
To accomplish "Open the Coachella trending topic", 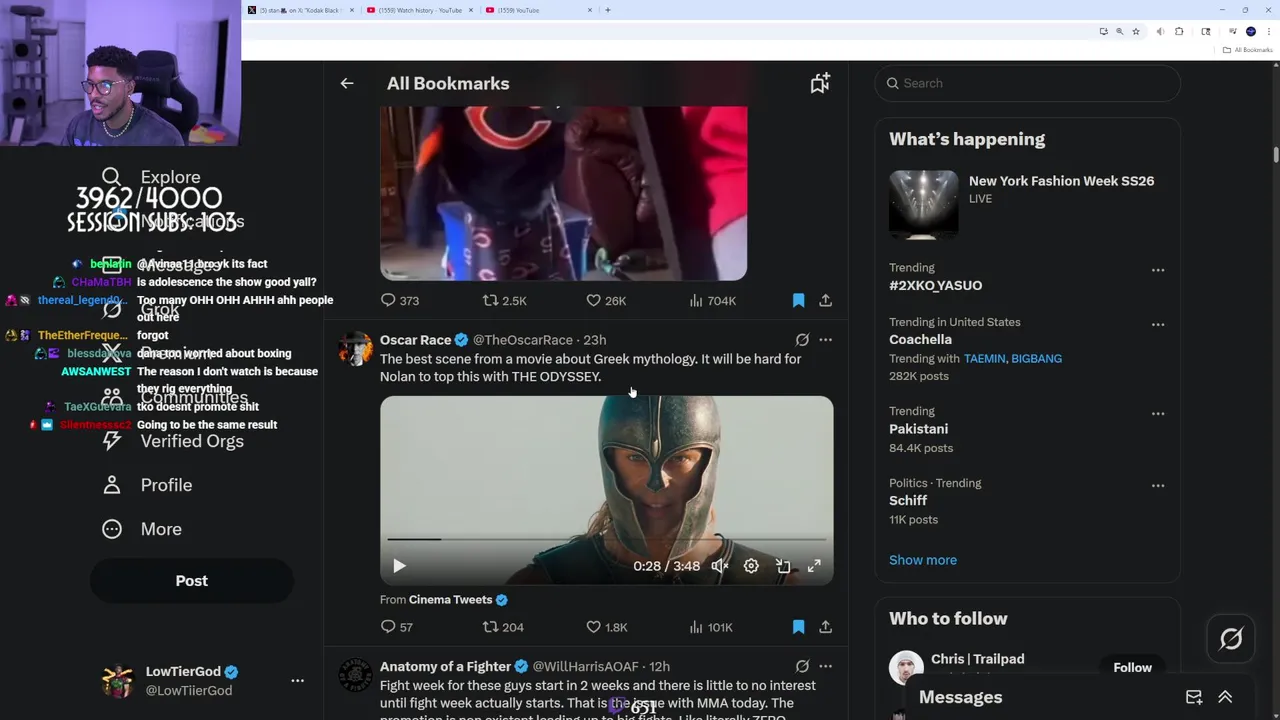I will coord(920,340).
